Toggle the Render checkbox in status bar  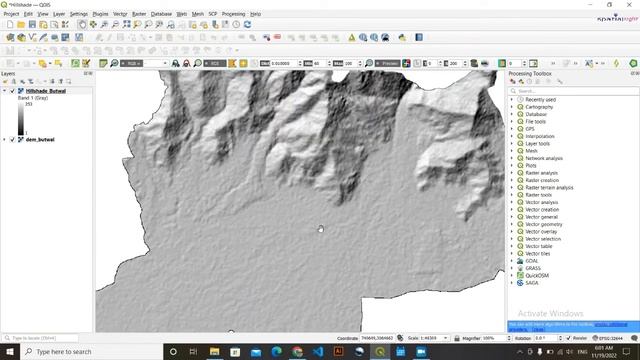coord(569,338)
